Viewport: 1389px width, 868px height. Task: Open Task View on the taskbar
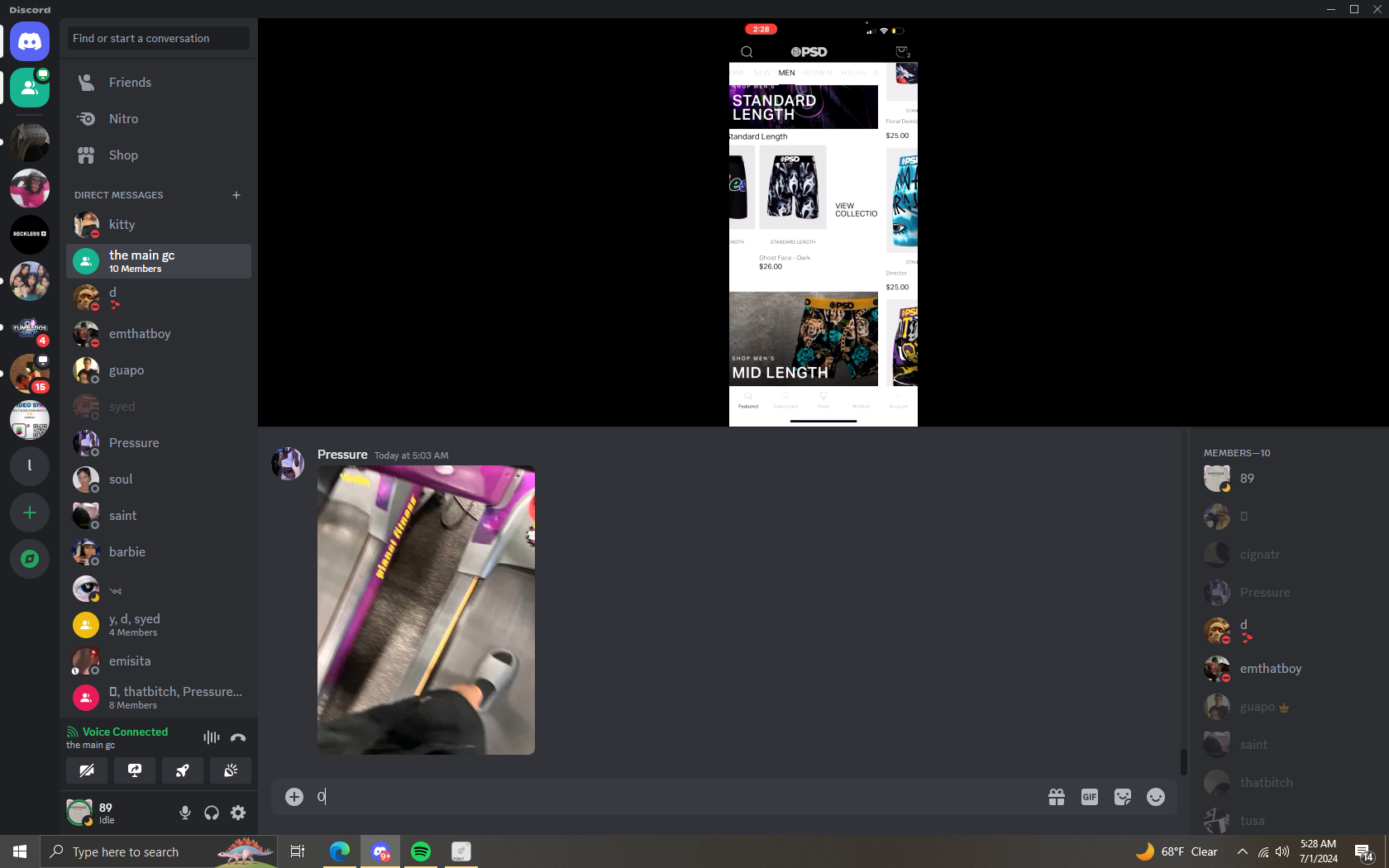pyautogui.click(x=298, y=851)
